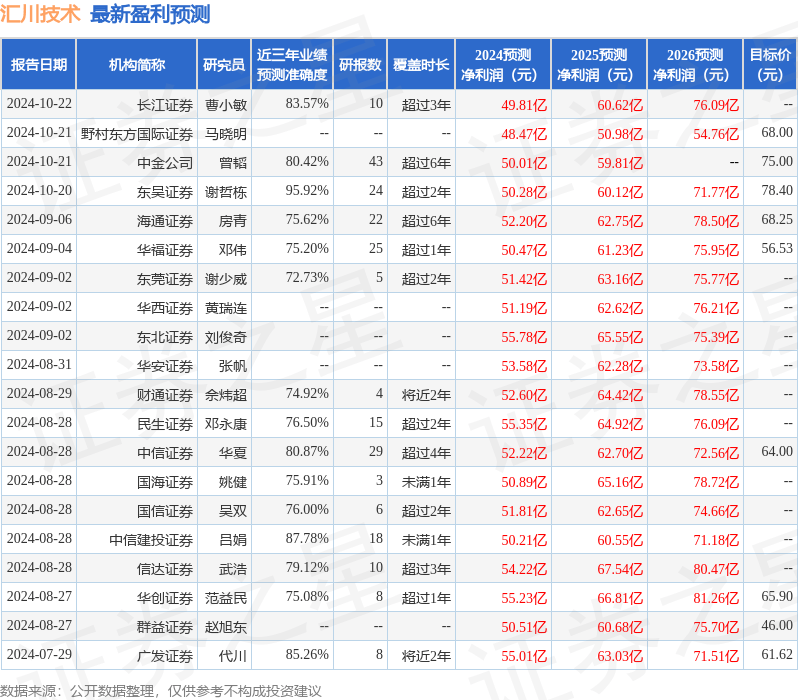
Task: Click target price 61.62
Action: click(777, 654)
